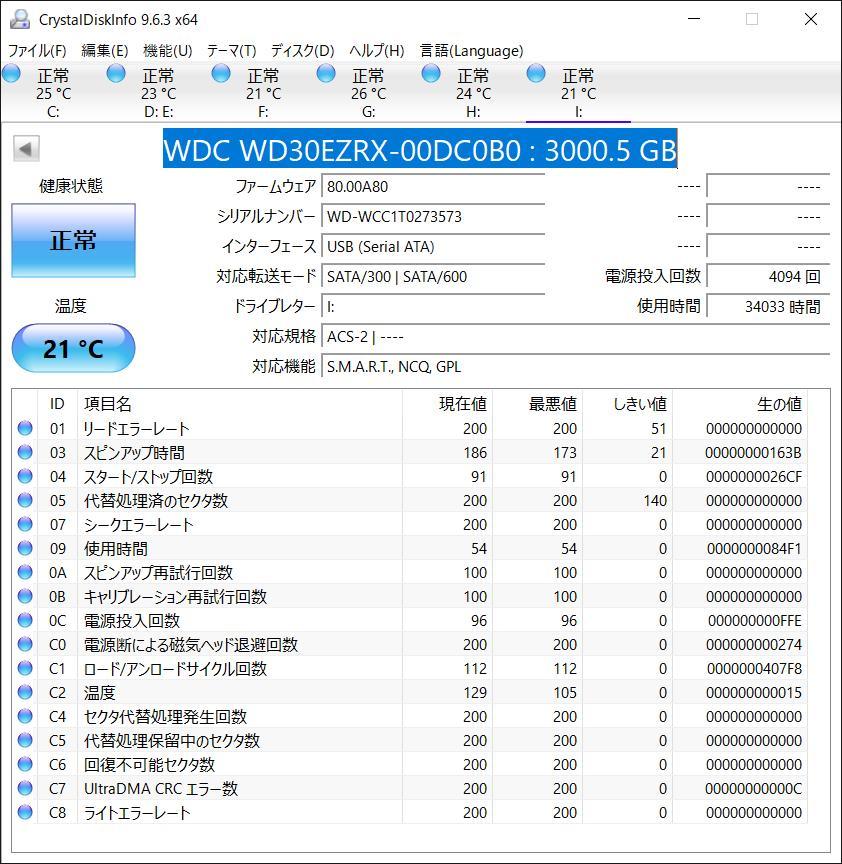Select drive F: status icon
Viewport: 842px width, 864px height.
(x=221, y=73)
